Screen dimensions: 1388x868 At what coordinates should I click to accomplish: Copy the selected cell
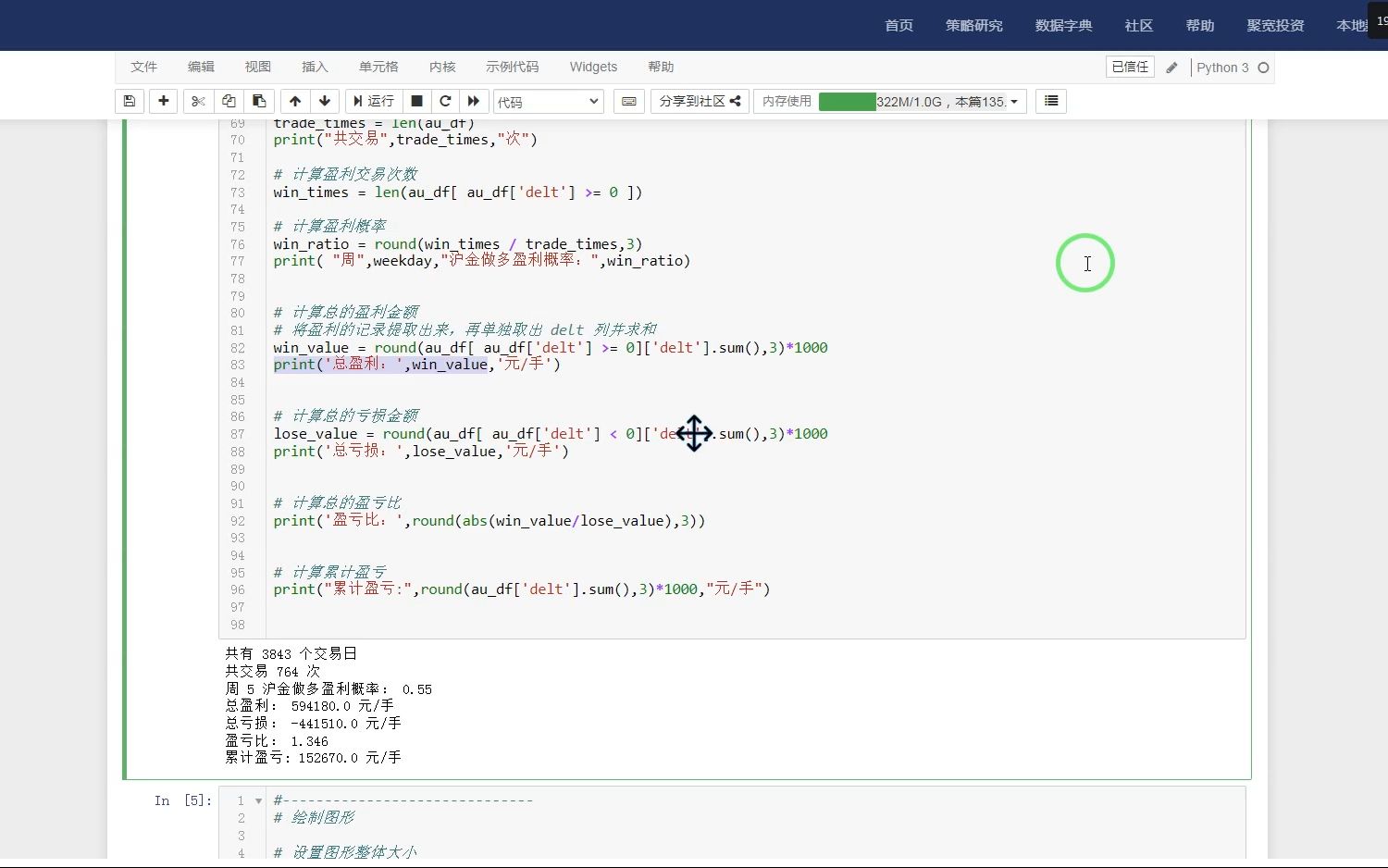click(x=229, y=101)
